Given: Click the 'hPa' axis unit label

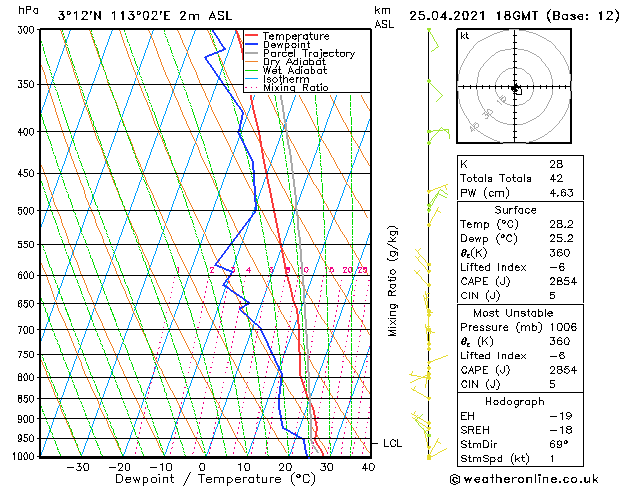Looking at the screenshot, I should click(28, 10).
